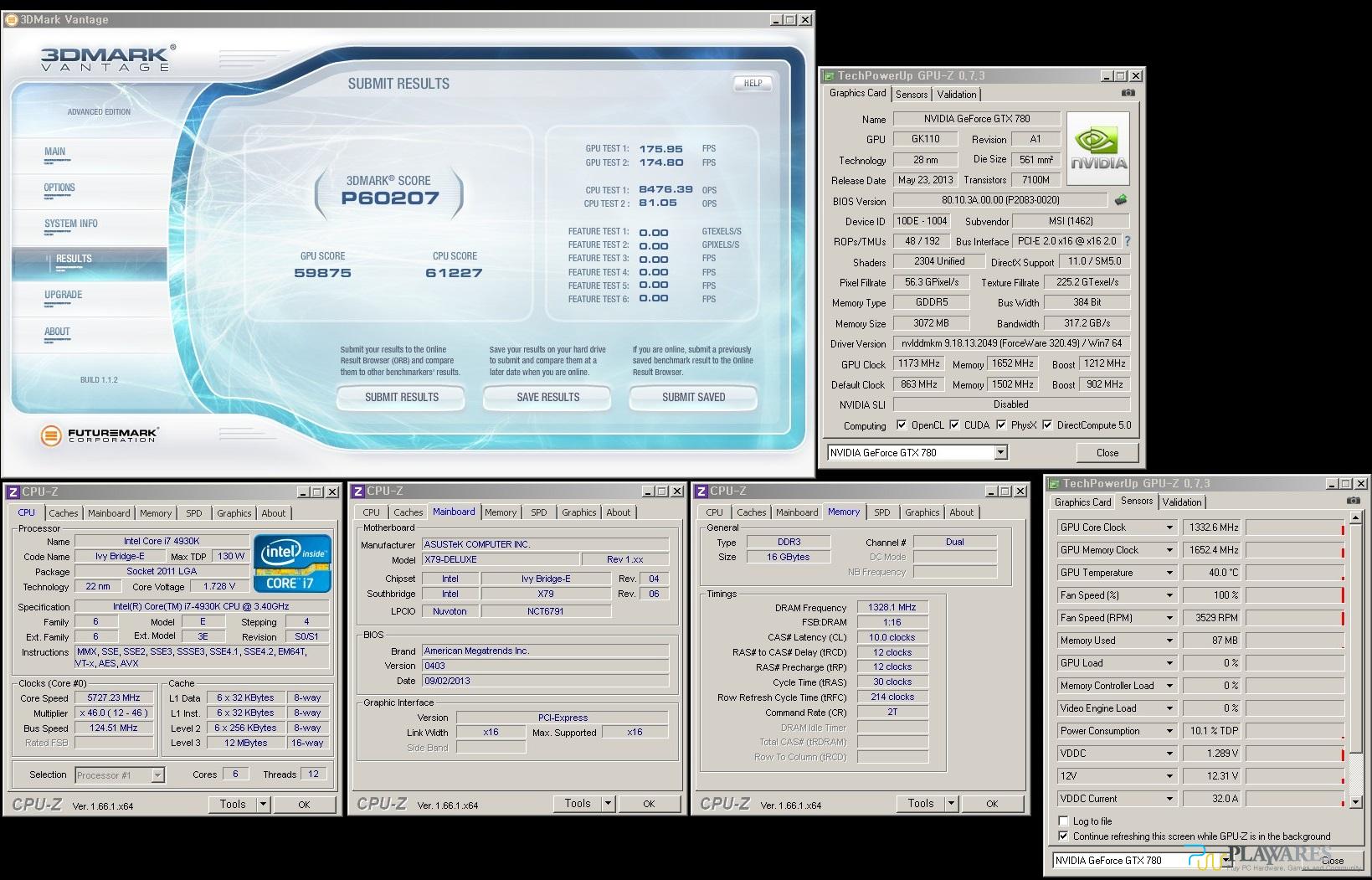The image size is (1372, 880).
Task: Open the Fan Speed (%) sensor dropdown
Action: [1169, 595]
